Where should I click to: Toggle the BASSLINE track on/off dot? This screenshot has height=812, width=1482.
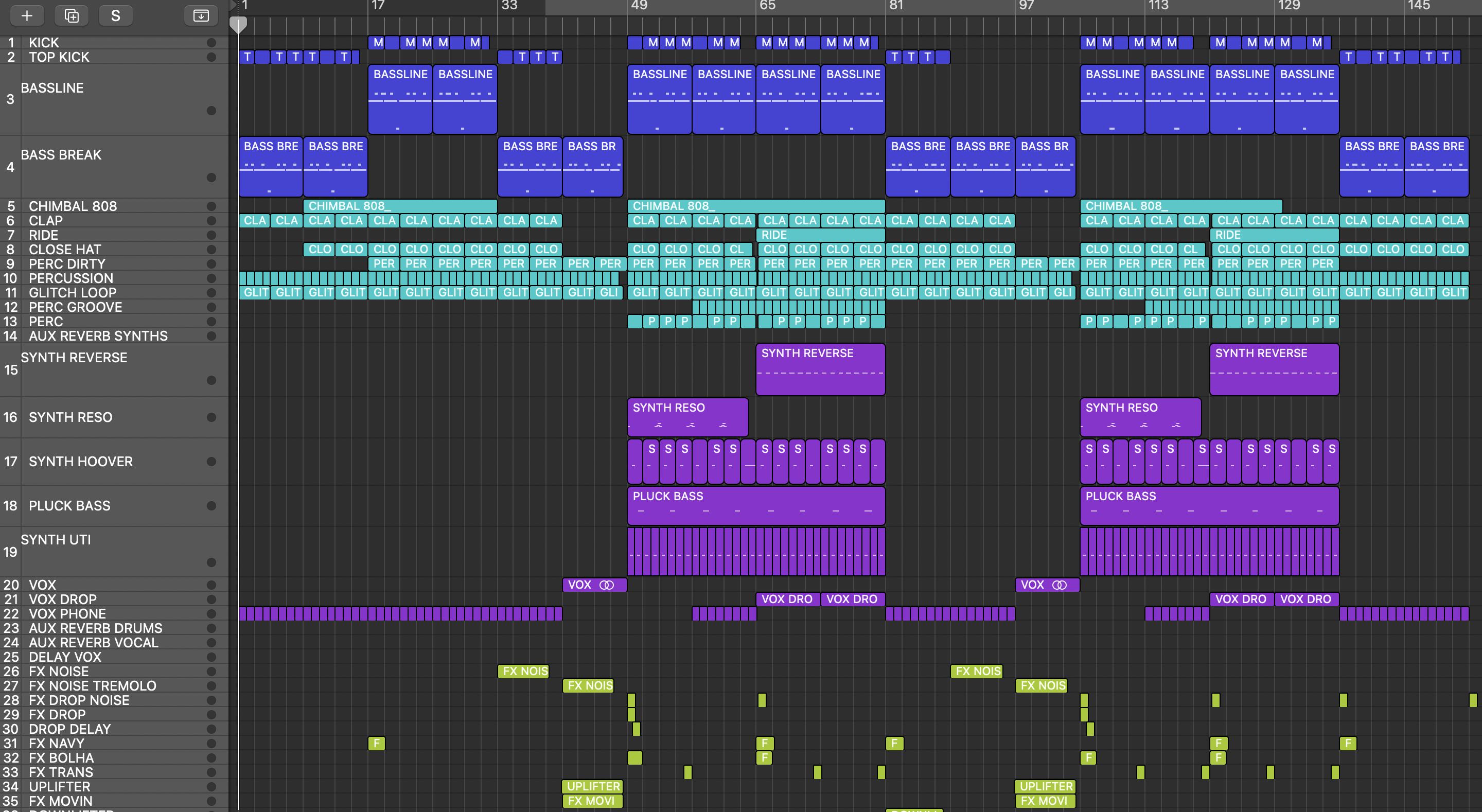211,111
